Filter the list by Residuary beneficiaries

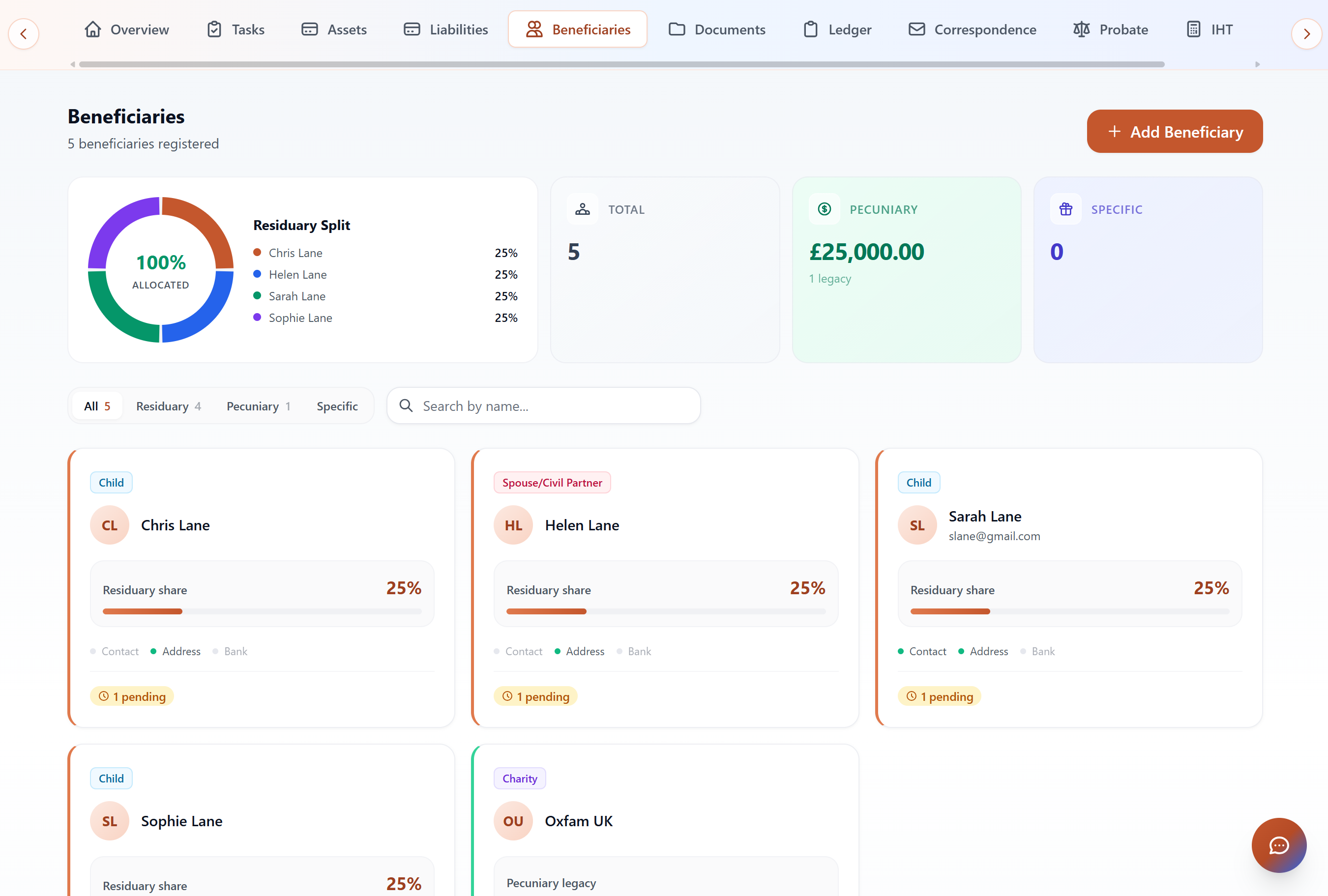(x=168, y=406)
